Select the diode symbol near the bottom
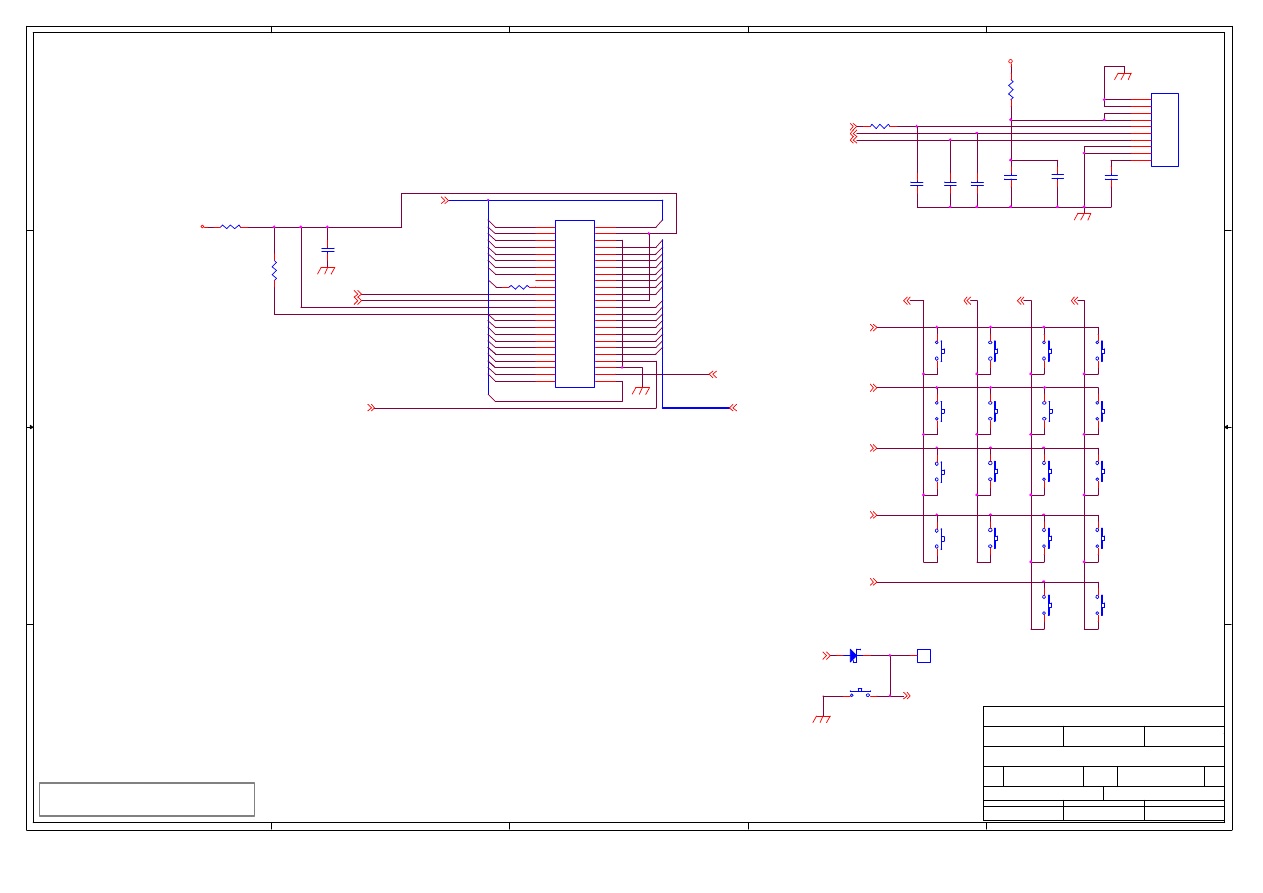The width and height of the screenshot is (1263, 893). (854, 656)
